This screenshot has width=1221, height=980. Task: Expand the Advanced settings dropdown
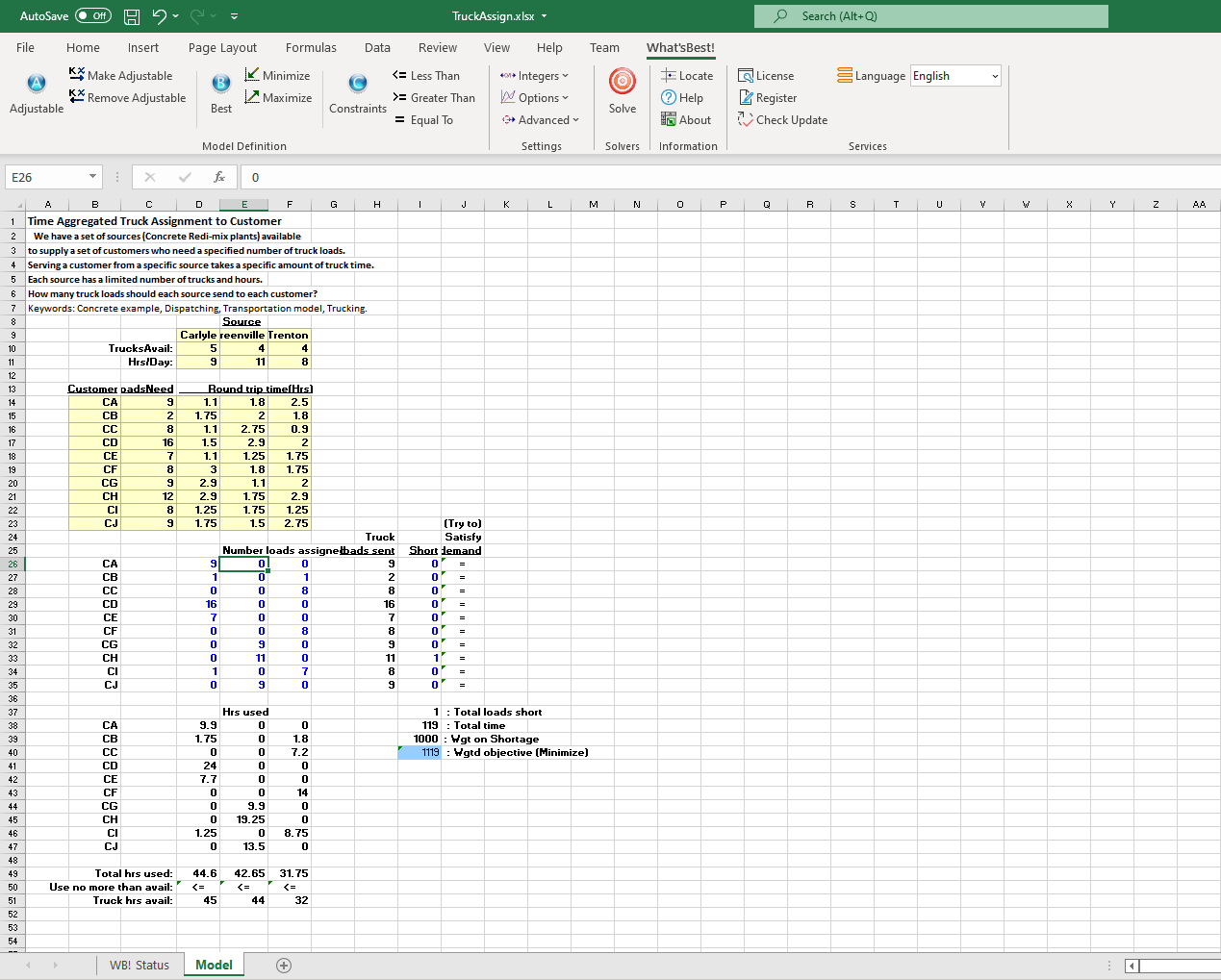[540, 119]
